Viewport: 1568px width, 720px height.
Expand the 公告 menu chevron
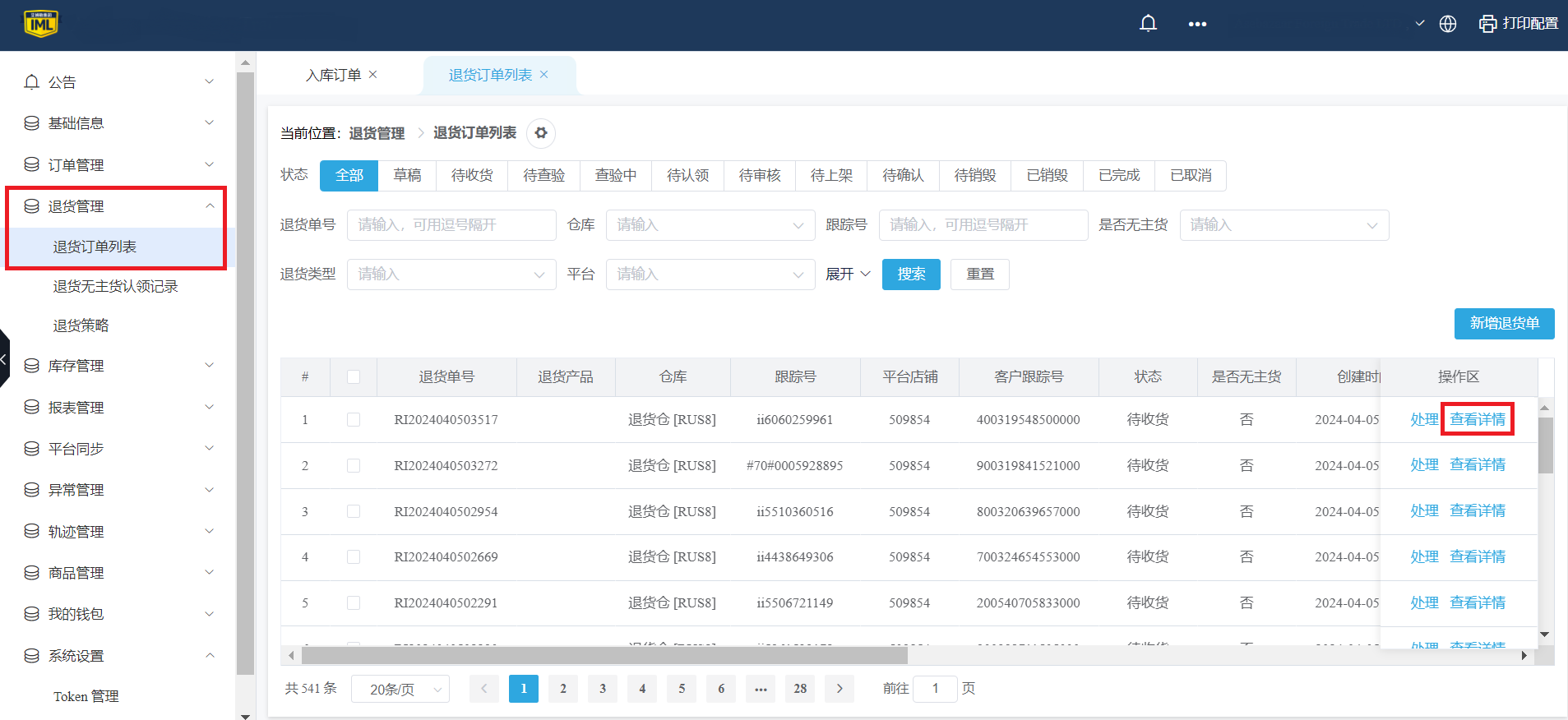coord(210,81)
